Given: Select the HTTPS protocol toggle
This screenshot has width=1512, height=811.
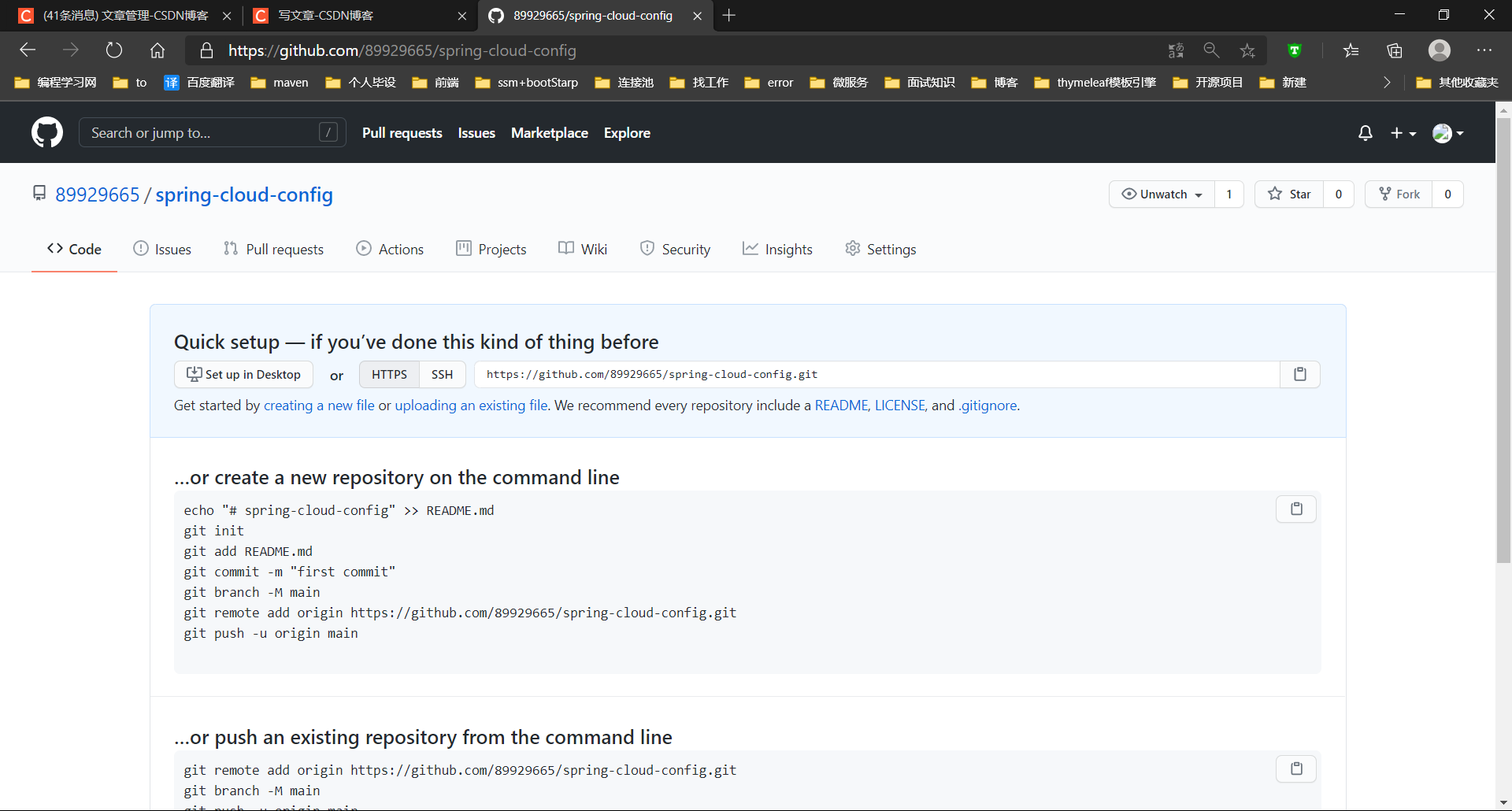Looking at the screenshot, I should [x=389, y=374].
